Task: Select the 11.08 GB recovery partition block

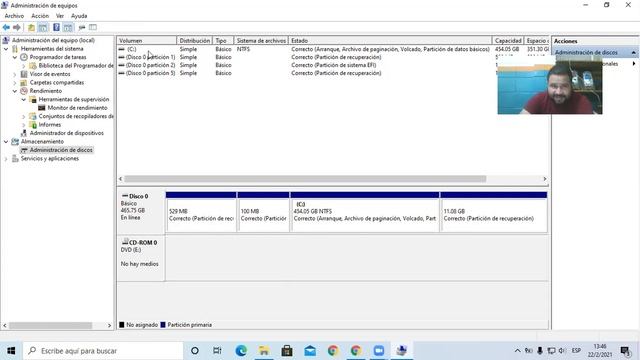Action: [494, 212]
